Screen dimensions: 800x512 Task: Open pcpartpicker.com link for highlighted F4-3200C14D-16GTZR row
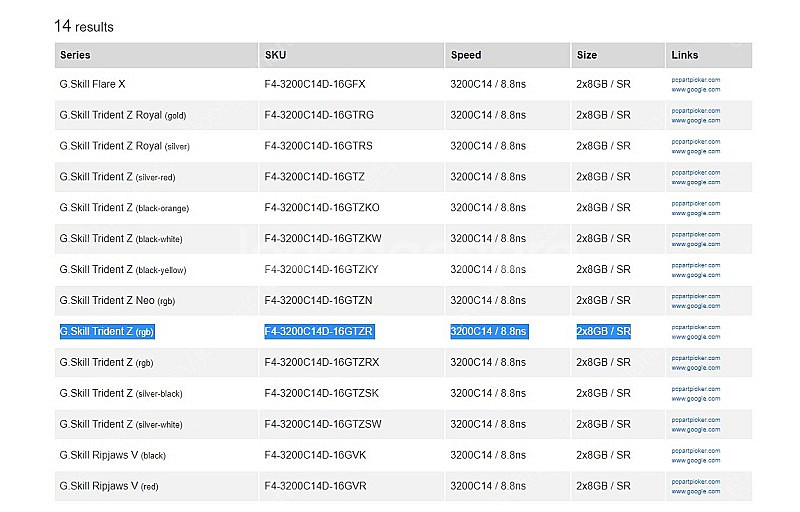(695, 327)
